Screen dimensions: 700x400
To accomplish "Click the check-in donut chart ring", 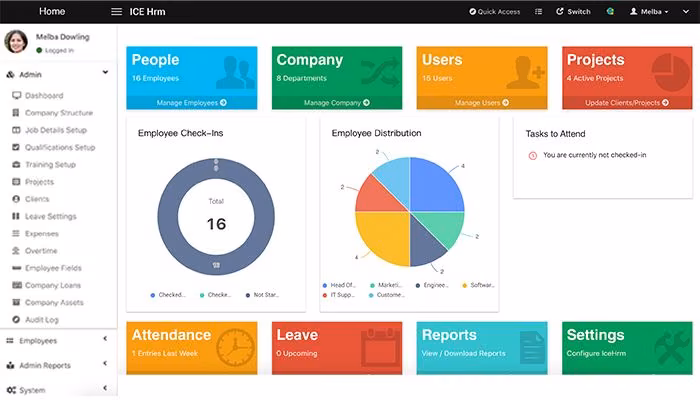I will pyautogui.click(x=167, y=217).
